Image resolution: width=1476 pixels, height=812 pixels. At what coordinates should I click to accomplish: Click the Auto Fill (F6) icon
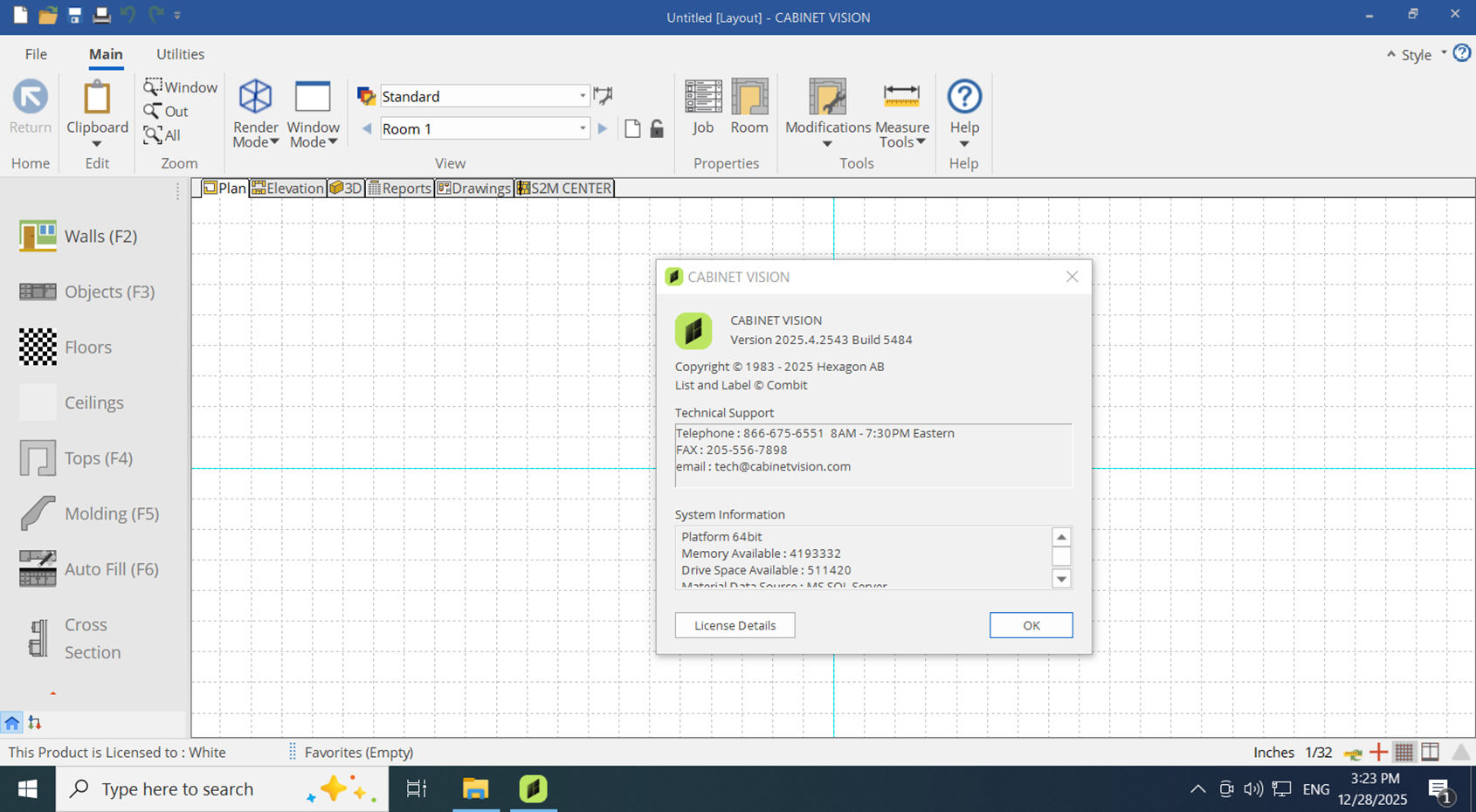(x=38, y=568)
